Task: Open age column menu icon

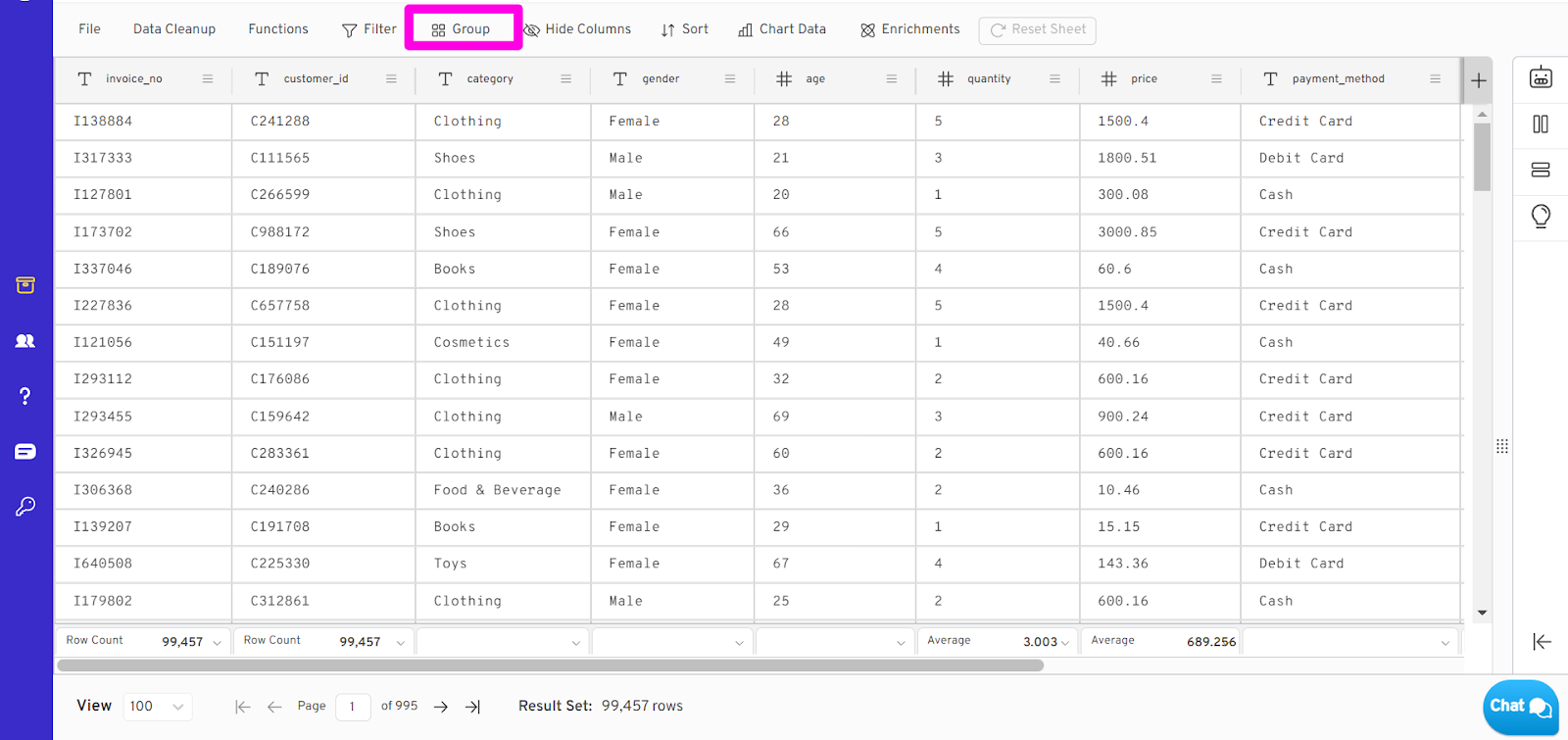Action: click(892, 78)
